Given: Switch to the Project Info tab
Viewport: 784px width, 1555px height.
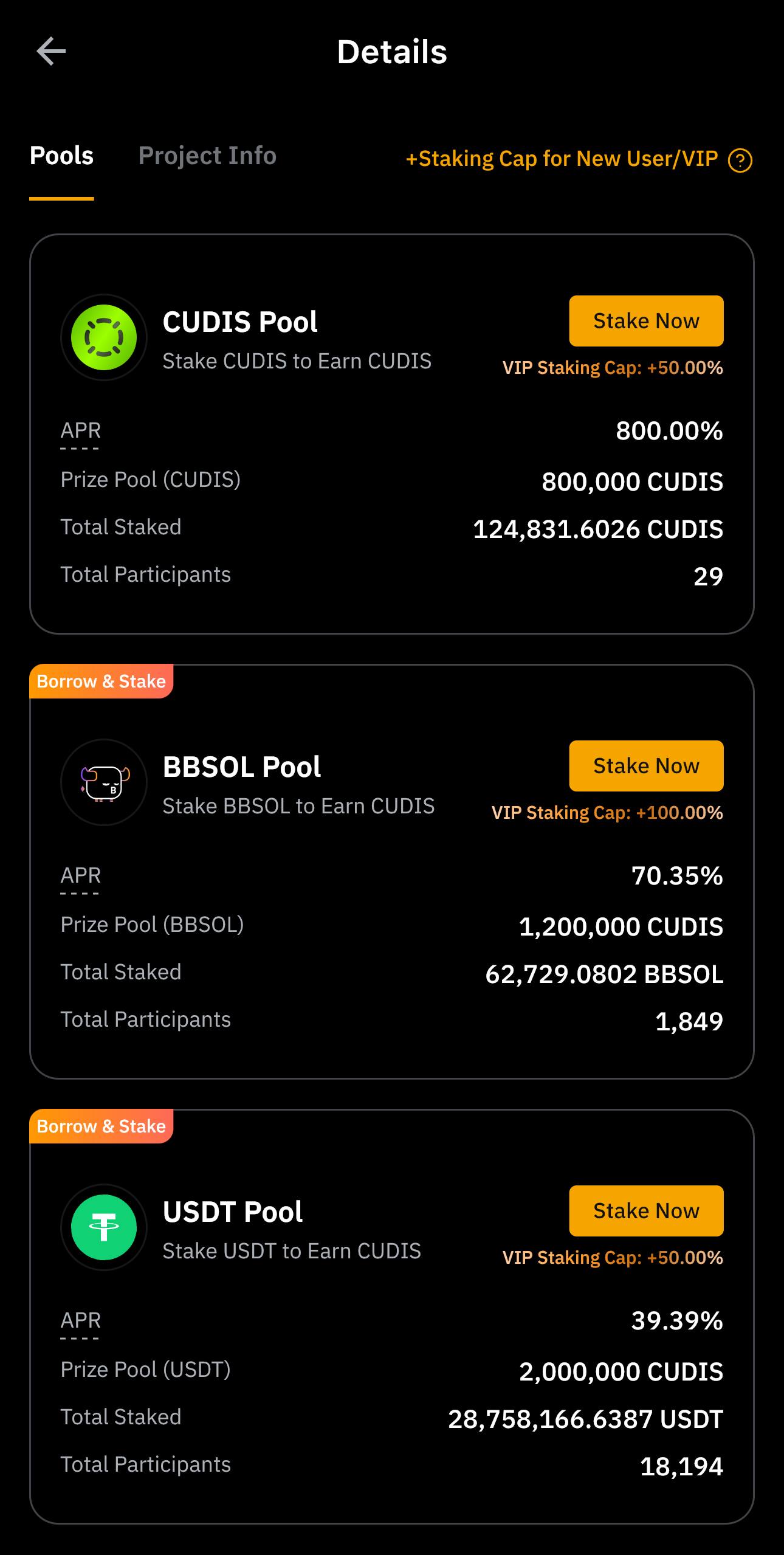Looking at the screenshot, I should pyautogui.click(x=207, y=156).
